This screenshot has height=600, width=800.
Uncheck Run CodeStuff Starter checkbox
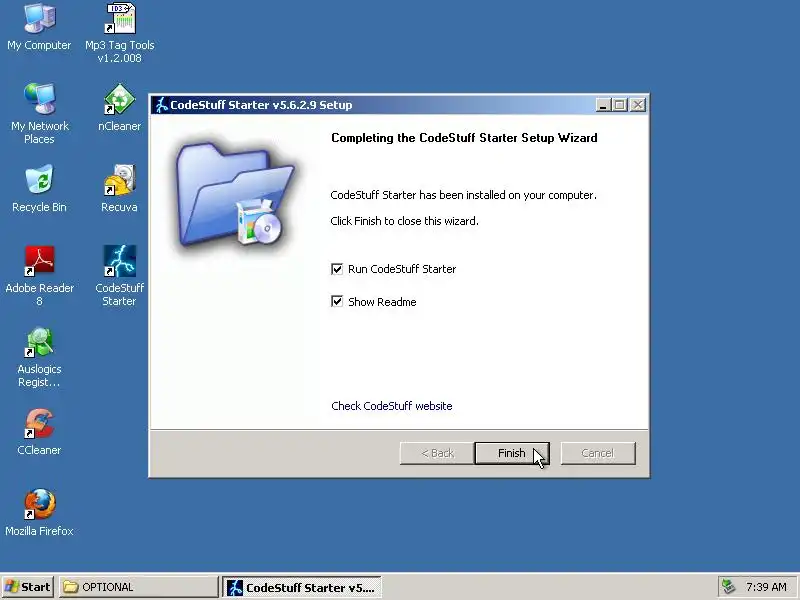[x=337, y=269]
